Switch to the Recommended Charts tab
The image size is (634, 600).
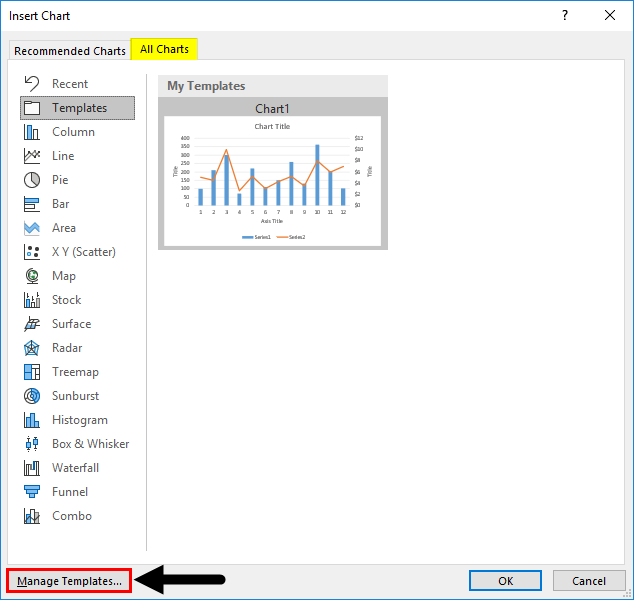point(70,51)
